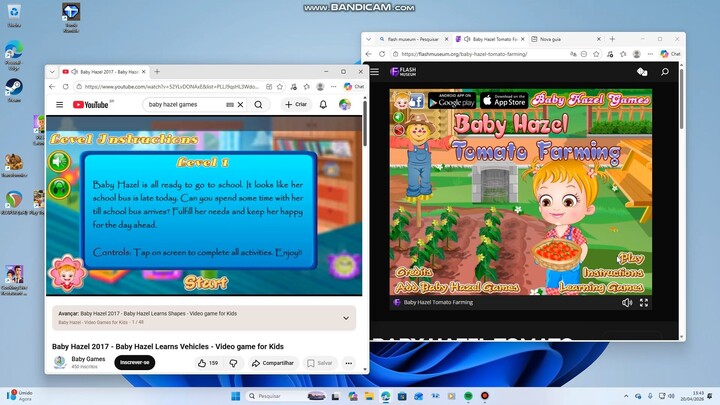The height and width of the screenshot is (405, 720).
Task: Click the YouTube page vertical scrollbar
Action: (365, 123)
